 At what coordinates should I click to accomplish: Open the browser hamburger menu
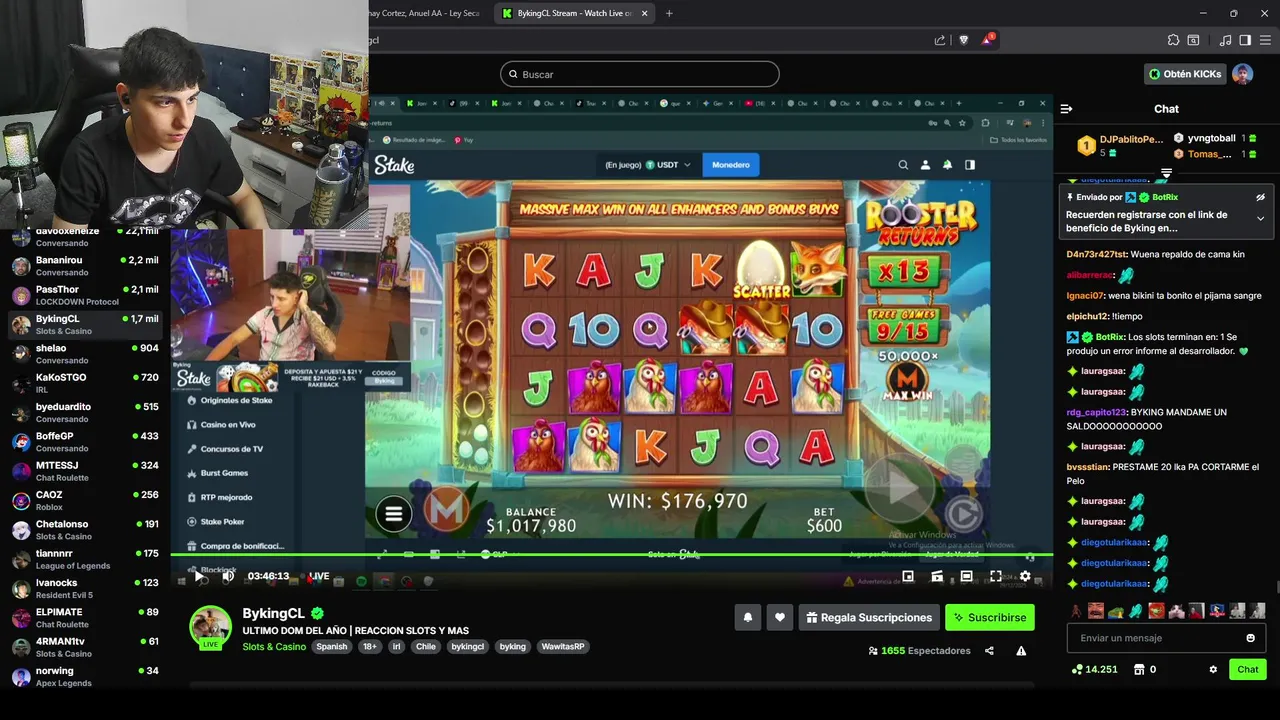[x=1264, y=40]
